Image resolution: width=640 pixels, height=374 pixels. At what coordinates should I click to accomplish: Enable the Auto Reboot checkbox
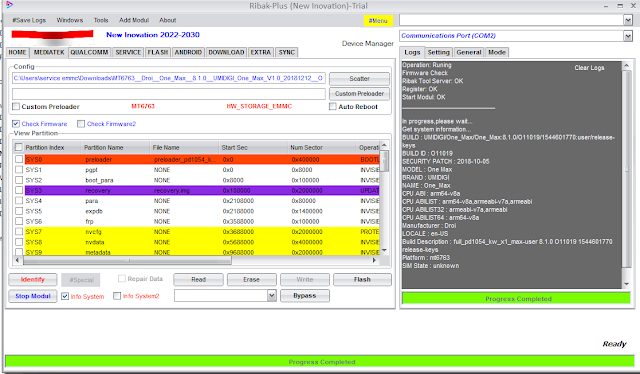coord(333,107)
